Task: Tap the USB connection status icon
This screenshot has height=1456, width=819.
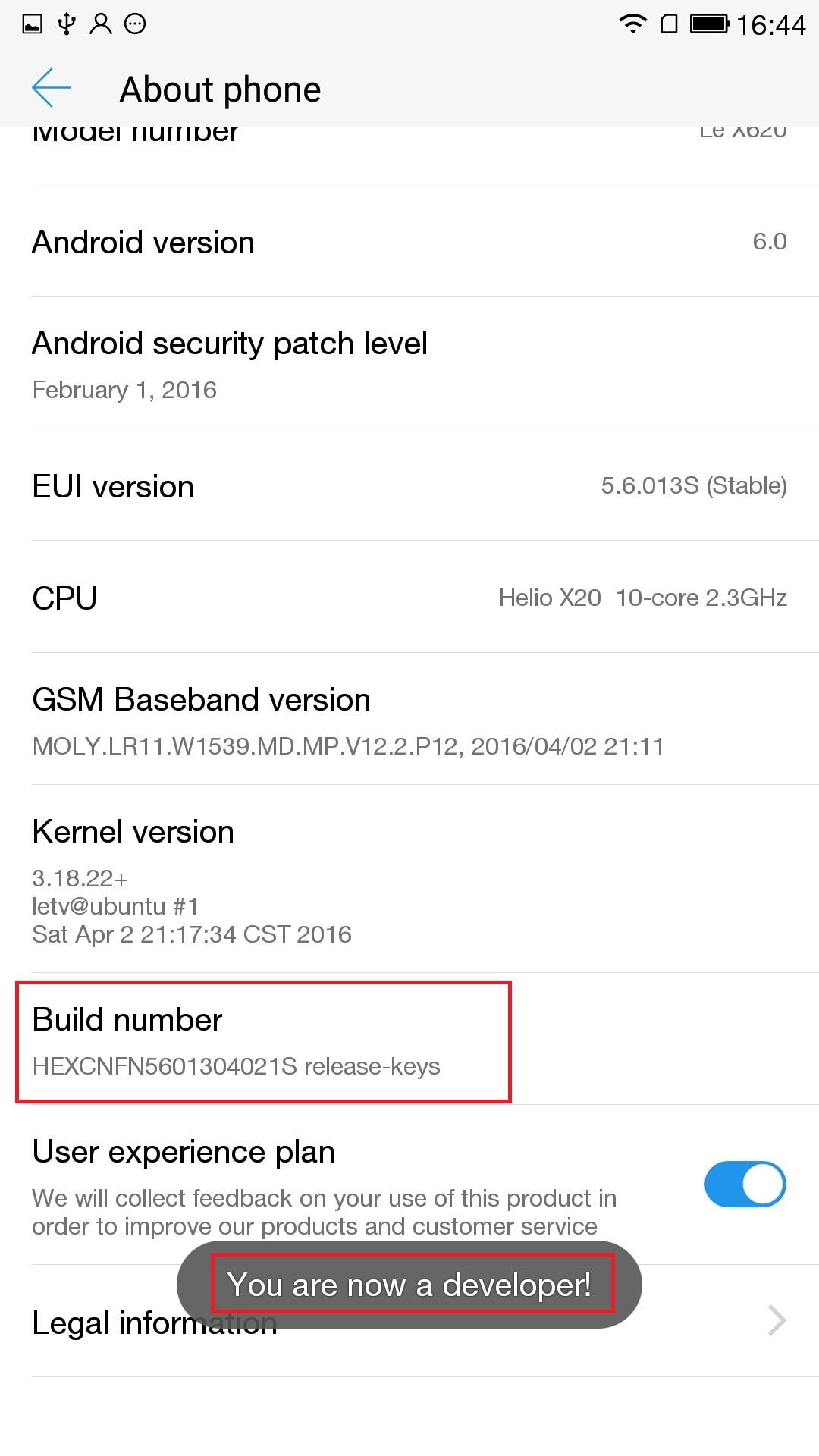Action: [67, 24]
